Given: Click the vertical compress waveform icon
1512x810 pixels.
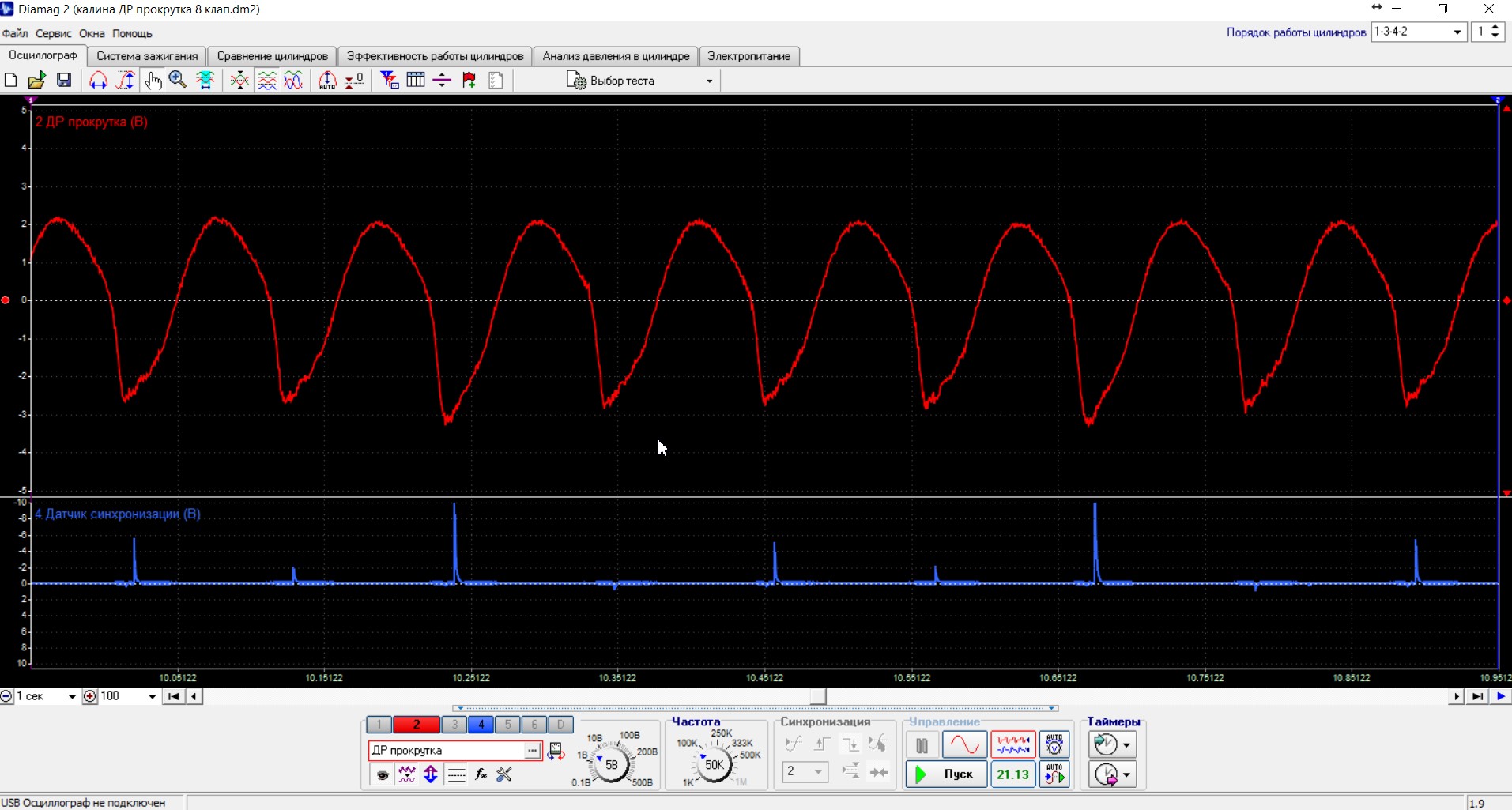Looking at the screenshot, I should pyautogui.click(x=239, y=80).
